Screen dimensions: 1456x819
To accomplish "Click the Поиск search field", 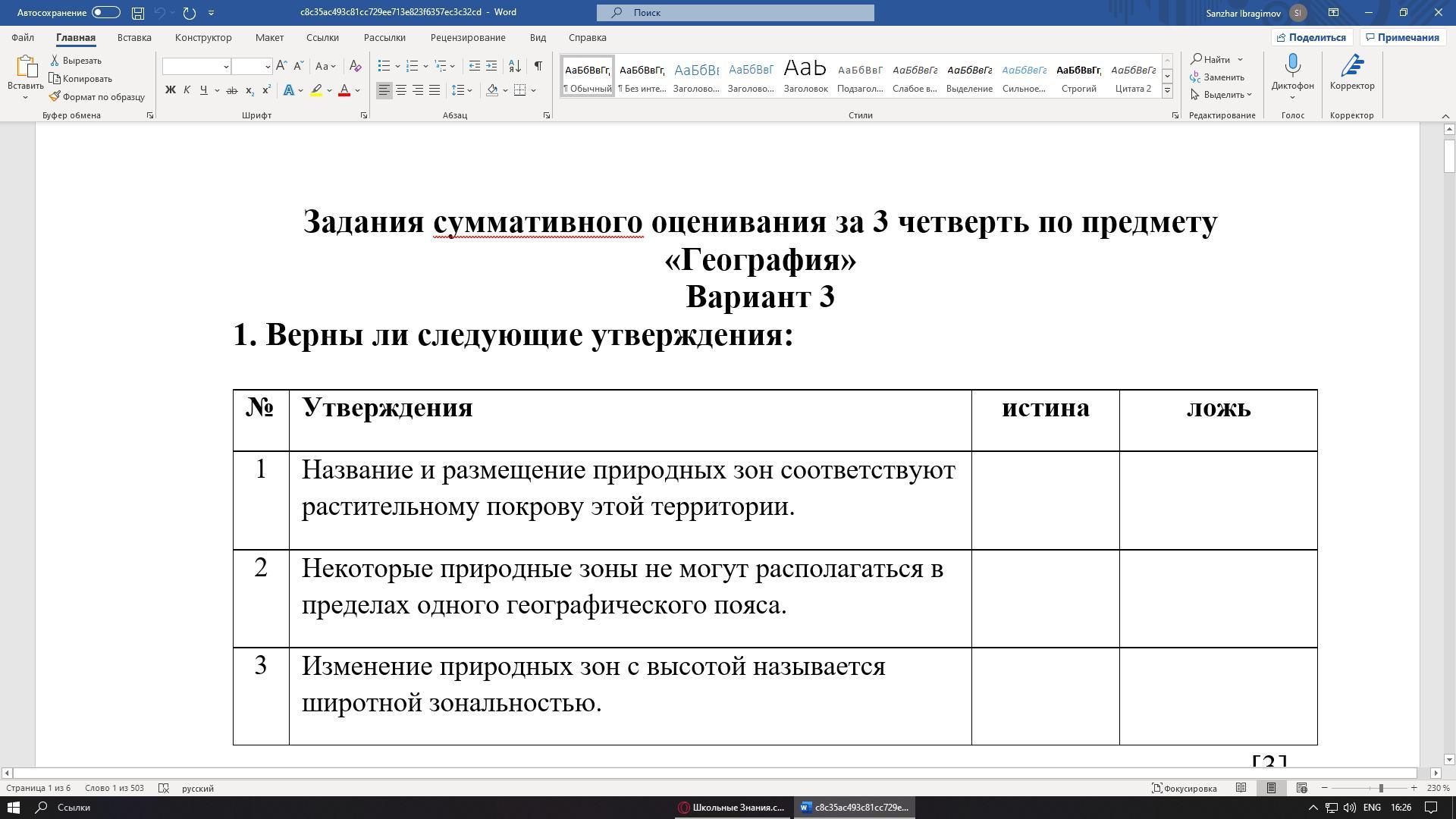I will coord(735,13).
